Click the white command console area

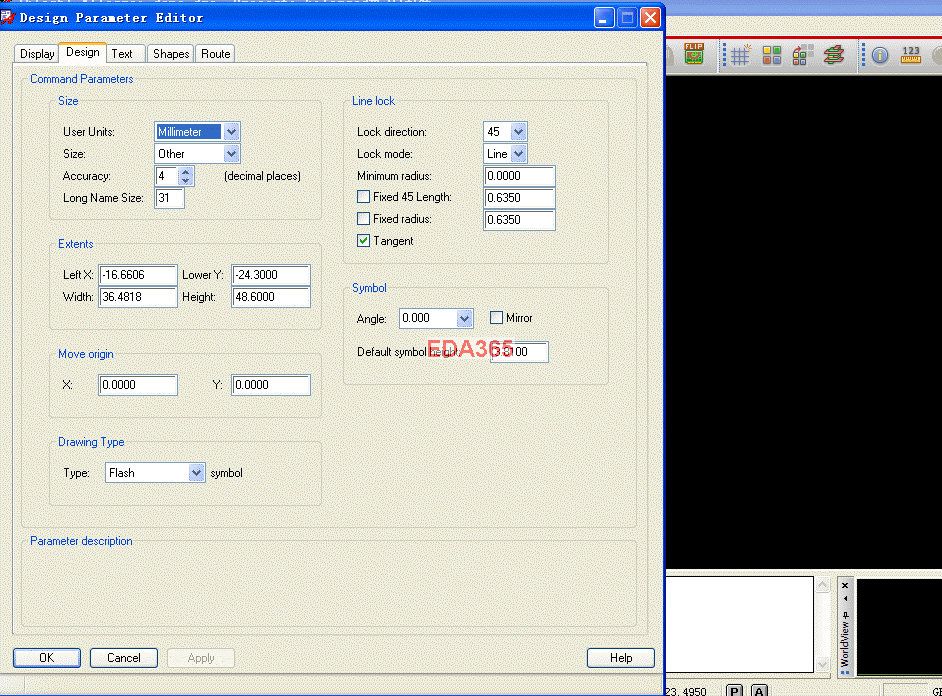740,625
